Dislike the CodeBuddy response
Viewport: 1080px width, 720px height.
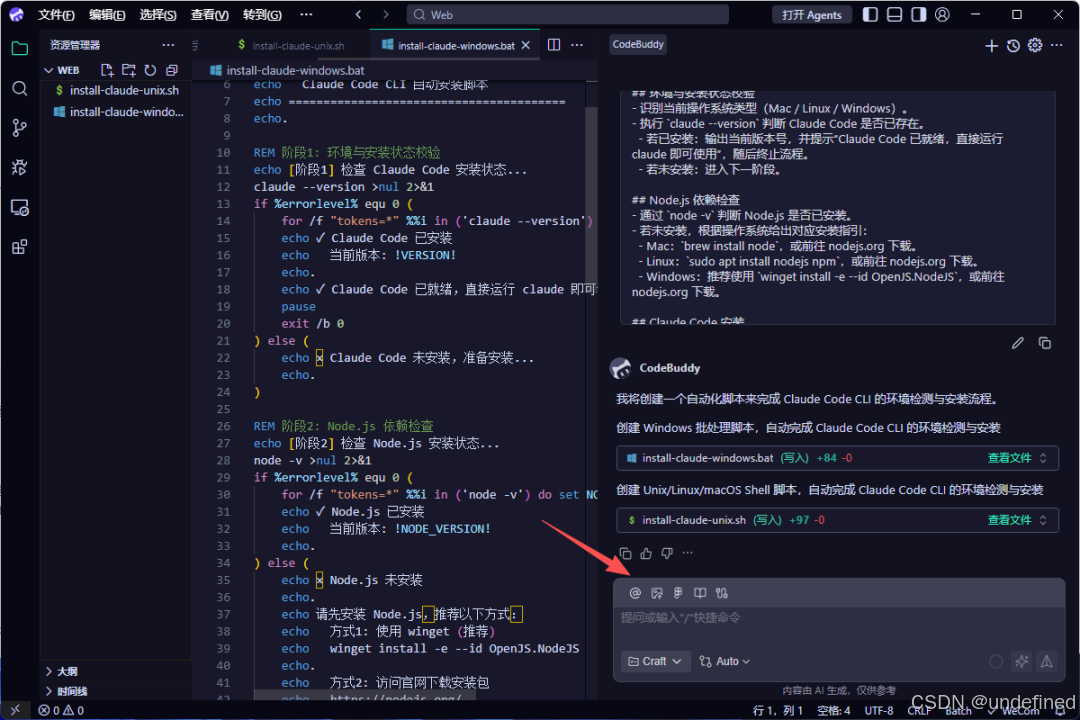(667, 553)
